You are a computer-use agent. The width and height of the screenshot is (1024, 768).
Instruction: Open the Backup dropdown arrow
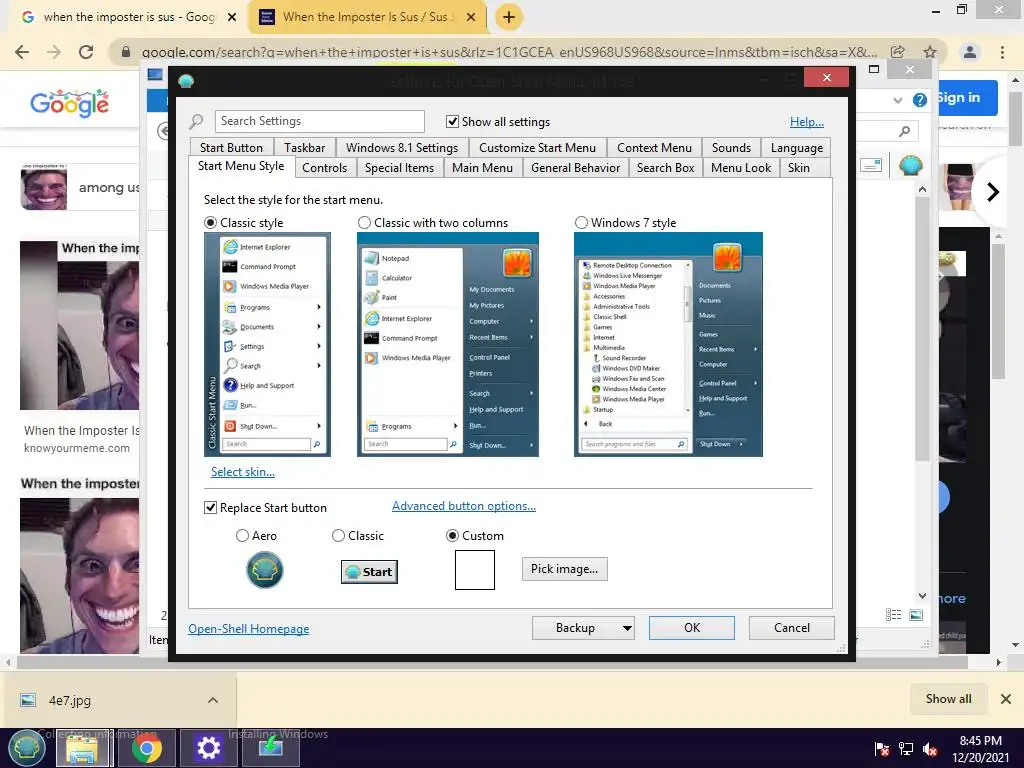627,628
